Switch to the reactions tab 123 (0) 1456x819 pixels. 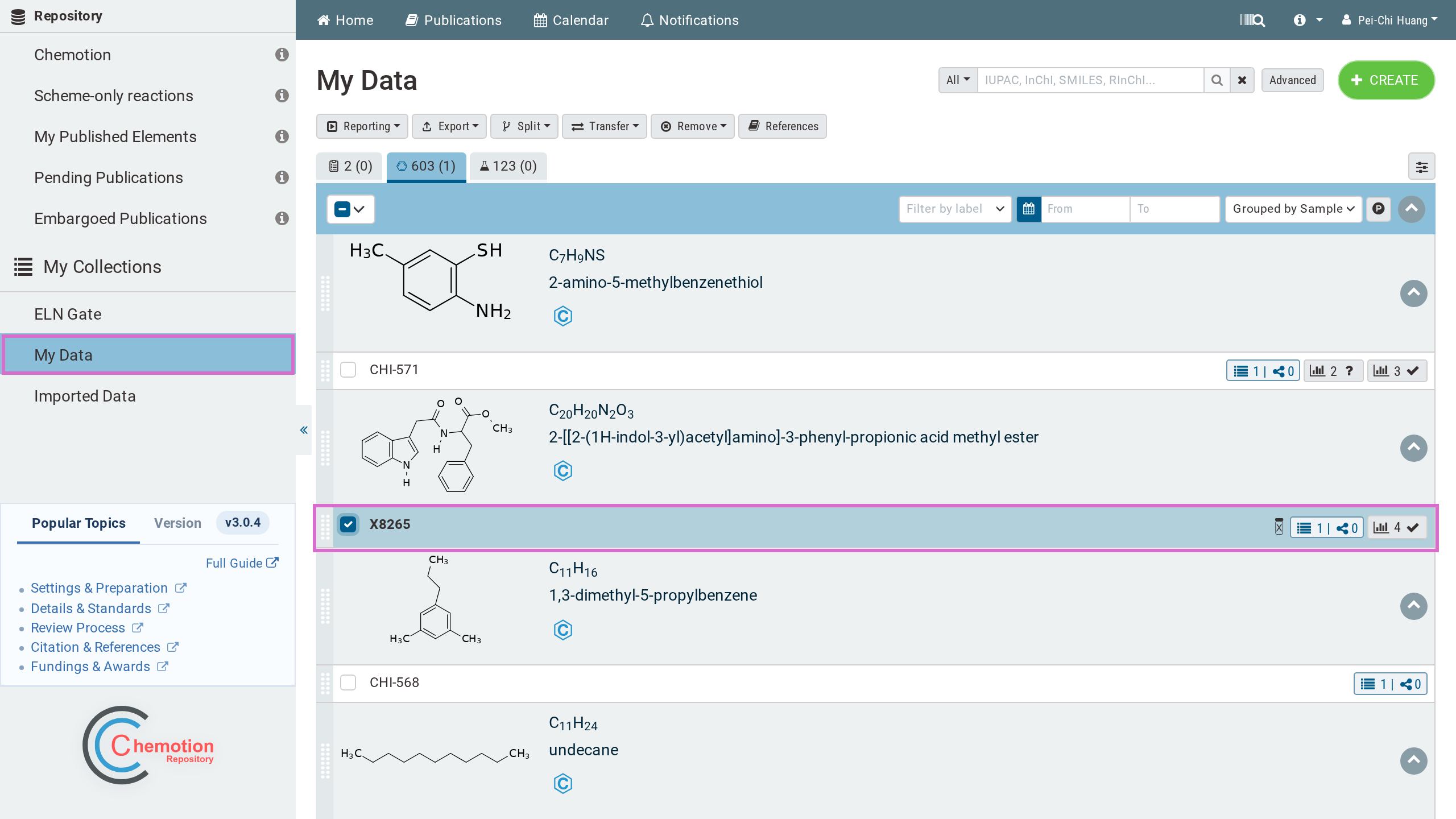(x=508, y=167)
